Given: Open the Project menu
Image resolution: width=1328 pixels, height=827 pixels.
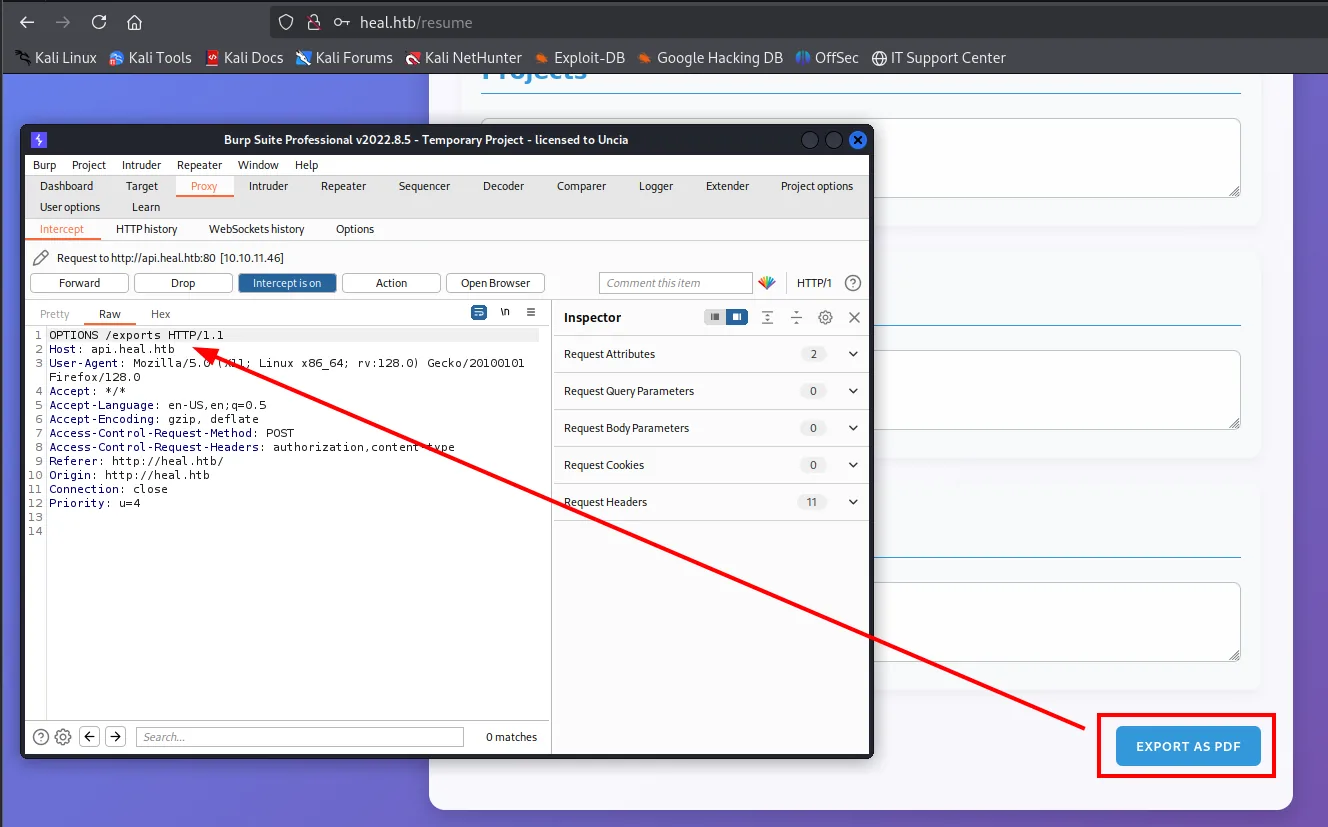Looking at the screenshot, I should [89, 165].
